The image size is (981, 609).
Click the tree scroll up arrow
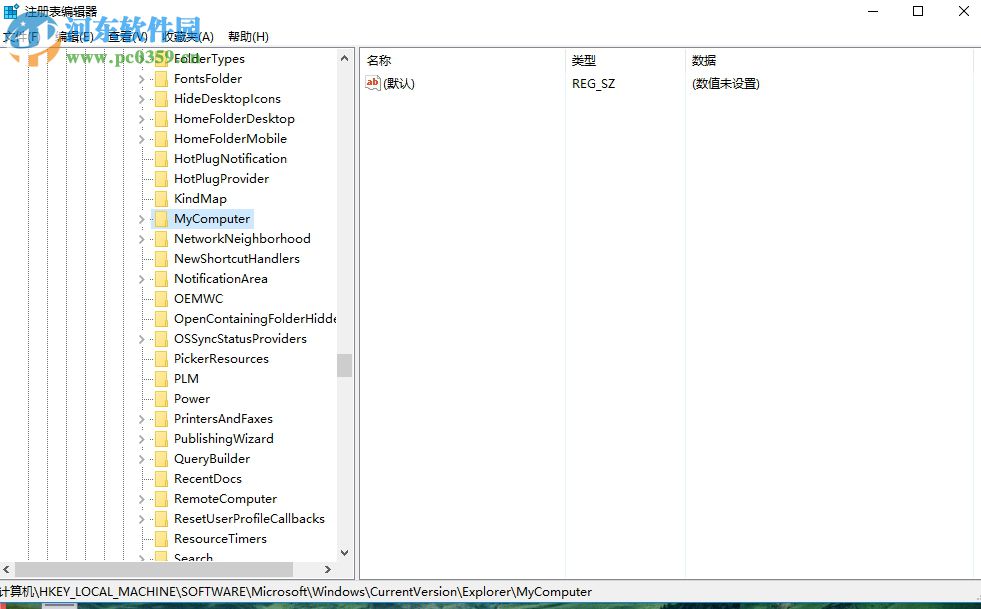pos(344,58)
